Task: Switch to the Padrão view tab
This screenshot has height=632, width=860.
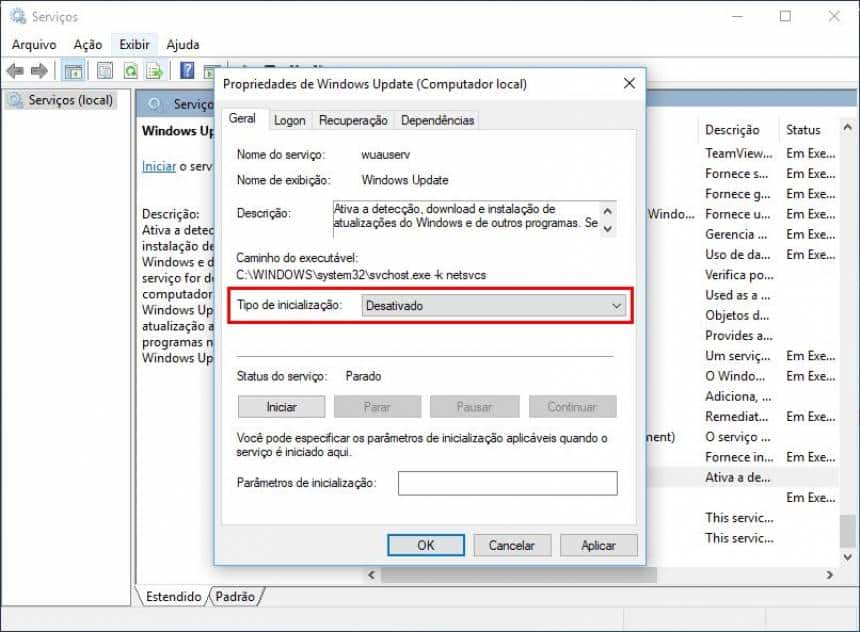Action: click(x=235, y=596)
